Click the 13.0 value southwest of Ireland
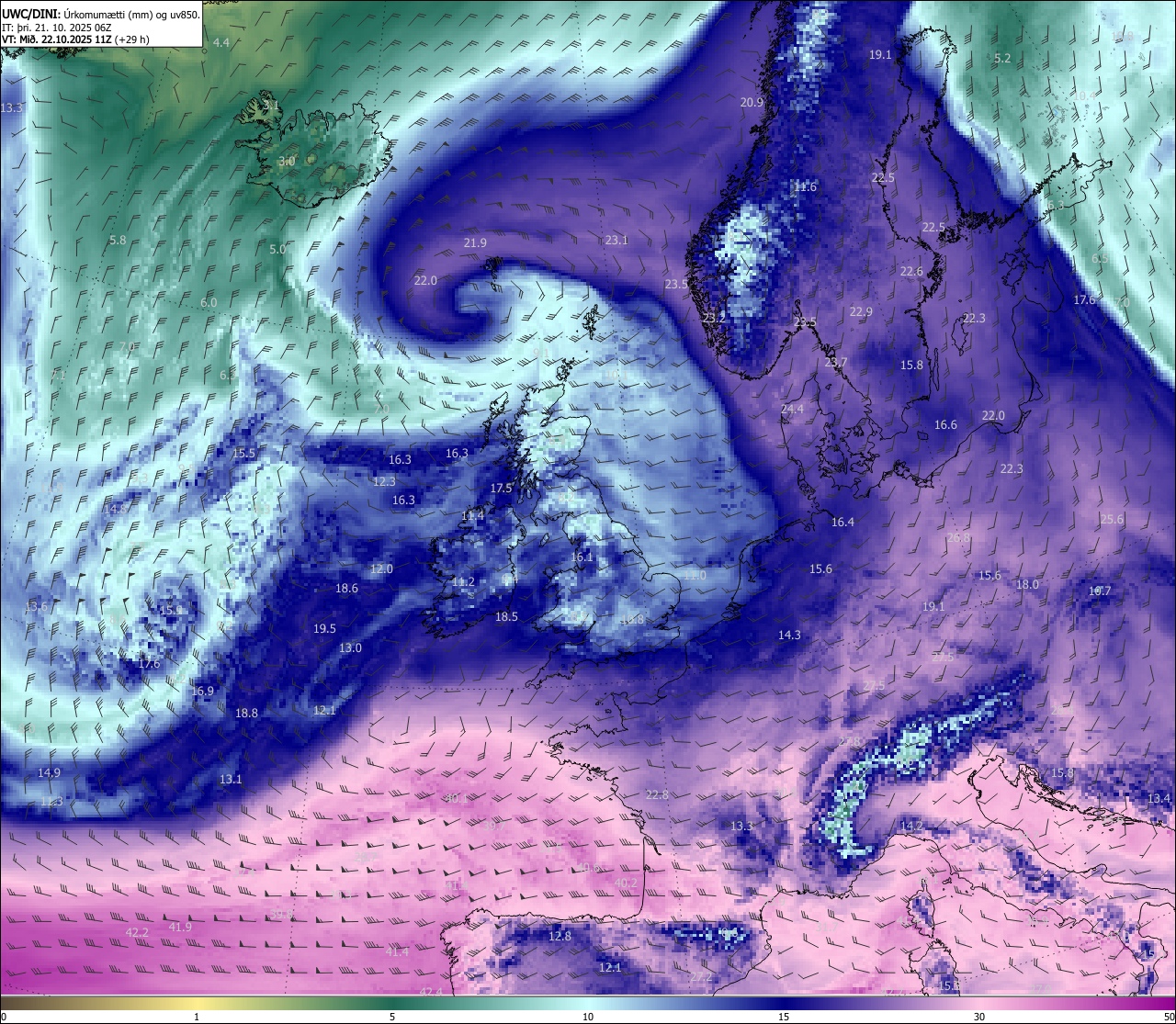1176x1024 pixels. [x=350, y=648]
